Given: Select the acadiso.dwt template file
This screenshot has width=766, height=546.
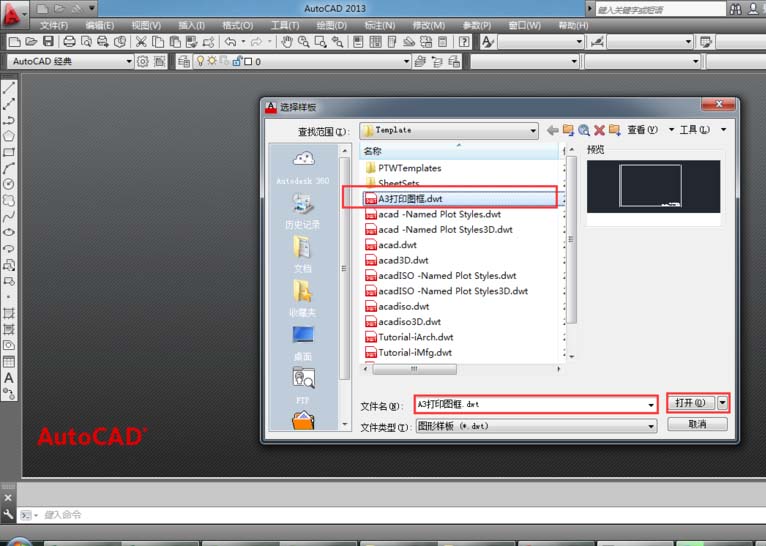Looking at the screenshot, I should click(397, 306).
